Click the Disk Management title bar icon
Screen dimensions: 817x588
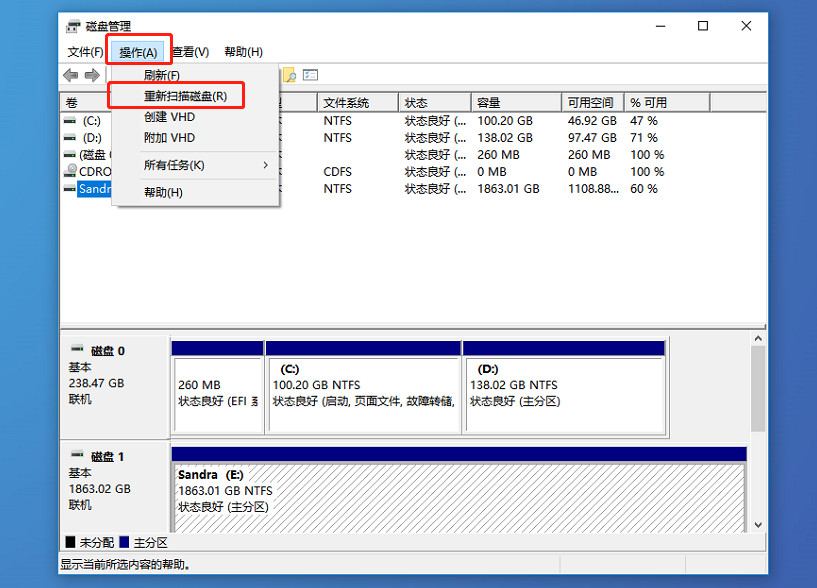74,26
